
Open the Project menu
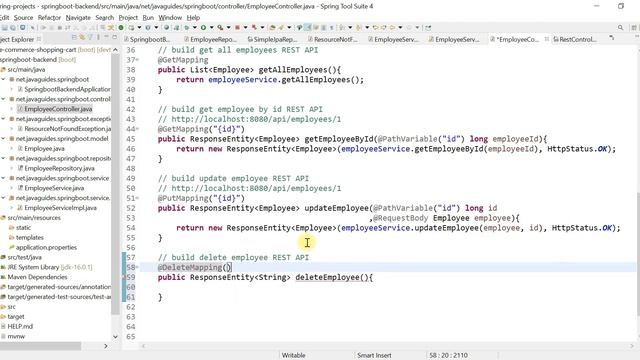128,18
